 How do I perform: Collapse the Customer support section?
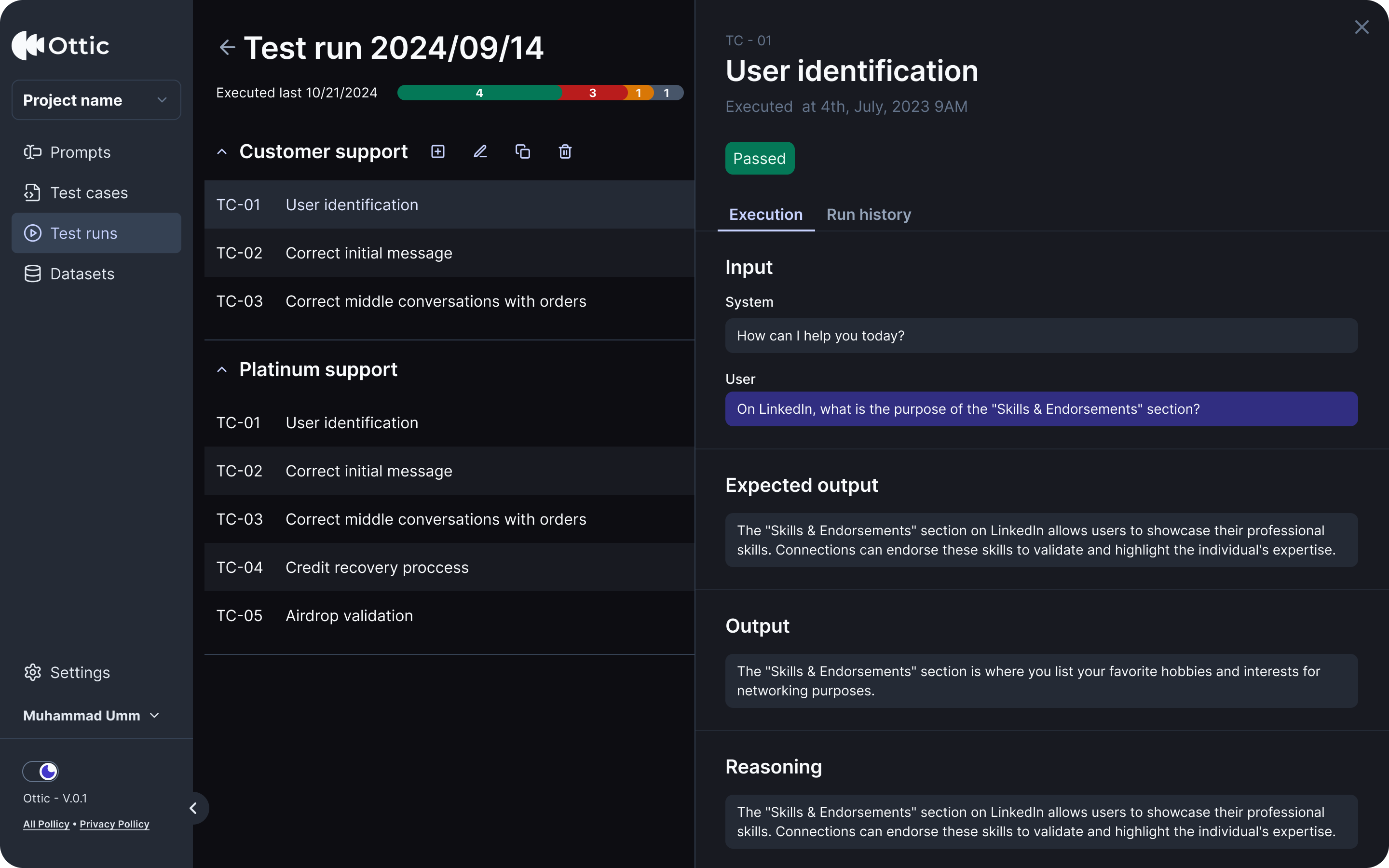click(222, 152)
